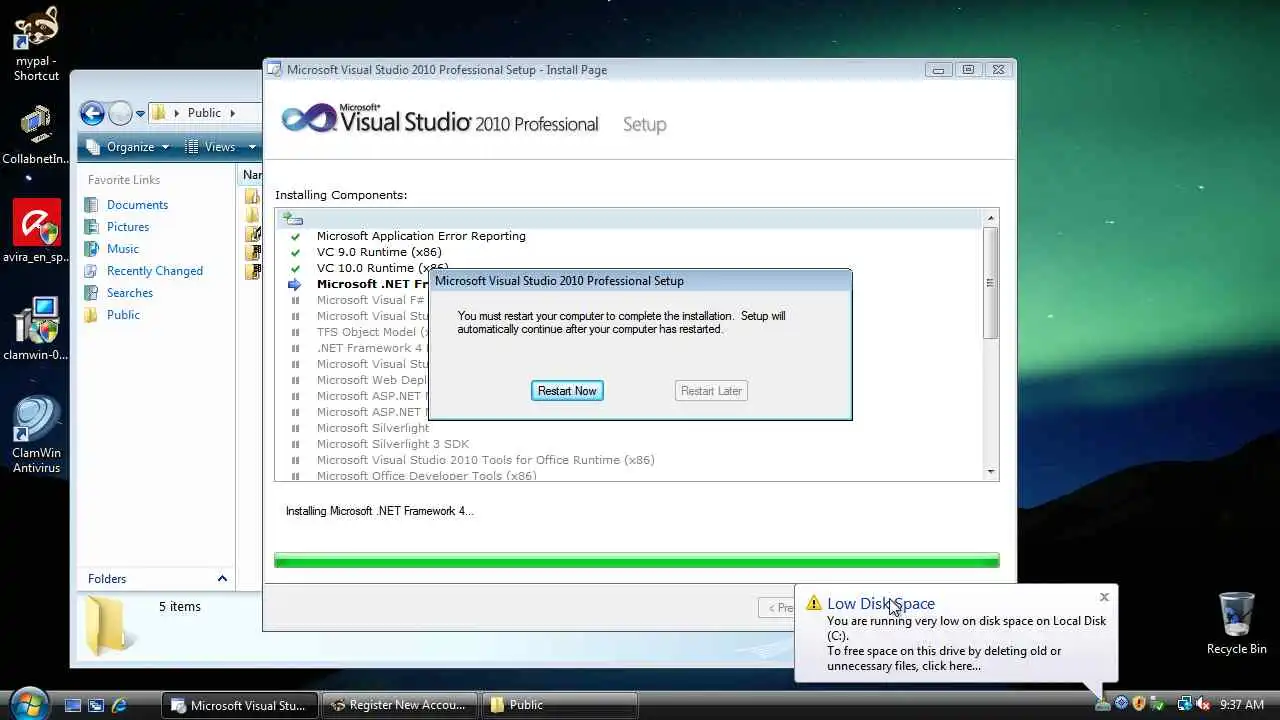Switch to Public folder taskbar button
The height and width of the screenshot is (720, 1280).
pyautogui.click(x=559, y=705)
